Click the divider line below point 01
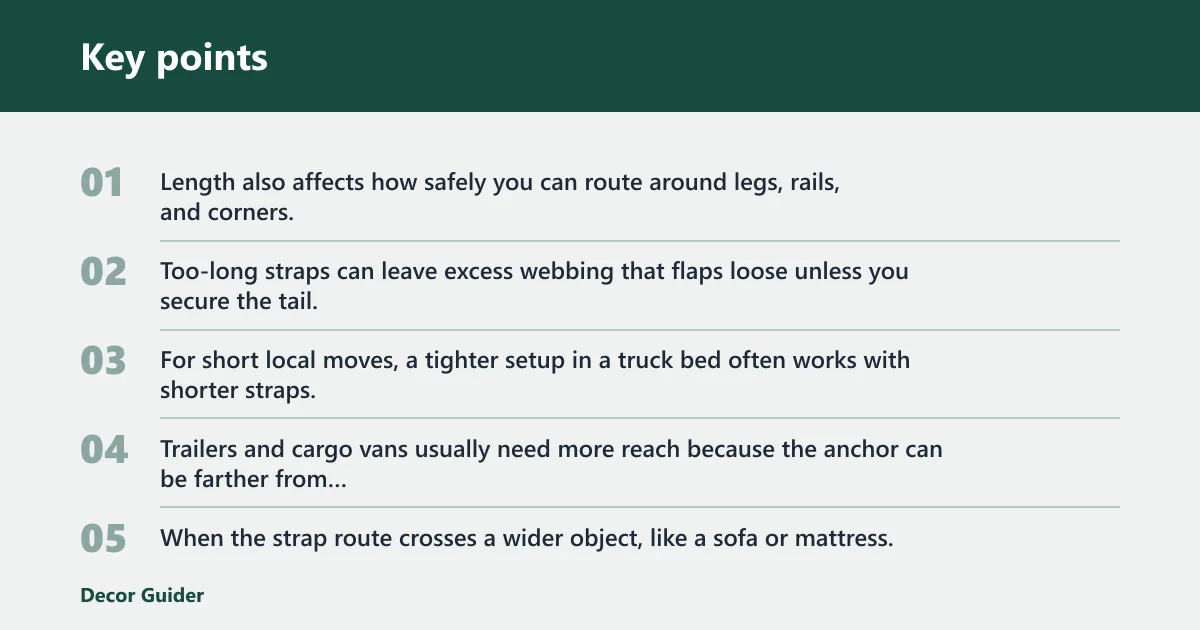Image resolution: width=1200 pixels, height=630 pixels. click(x=640, y=241)
